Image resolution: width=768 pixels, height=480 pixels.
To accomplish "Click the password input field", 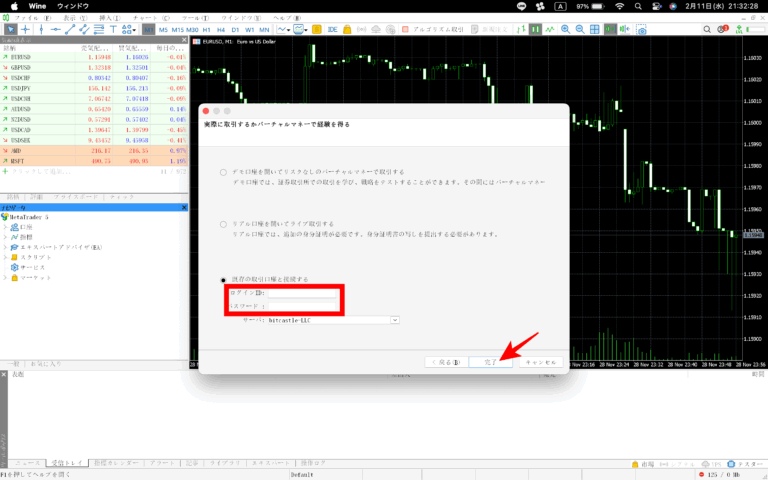I will [x=302, y=306].
